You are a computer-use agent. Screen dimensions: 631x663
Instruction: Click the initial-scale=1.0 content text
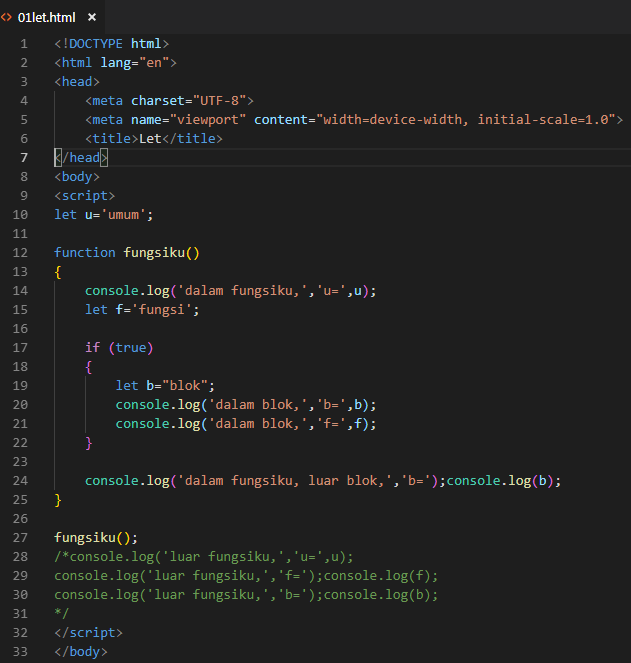pyautogui.click(x=543, y=120)
